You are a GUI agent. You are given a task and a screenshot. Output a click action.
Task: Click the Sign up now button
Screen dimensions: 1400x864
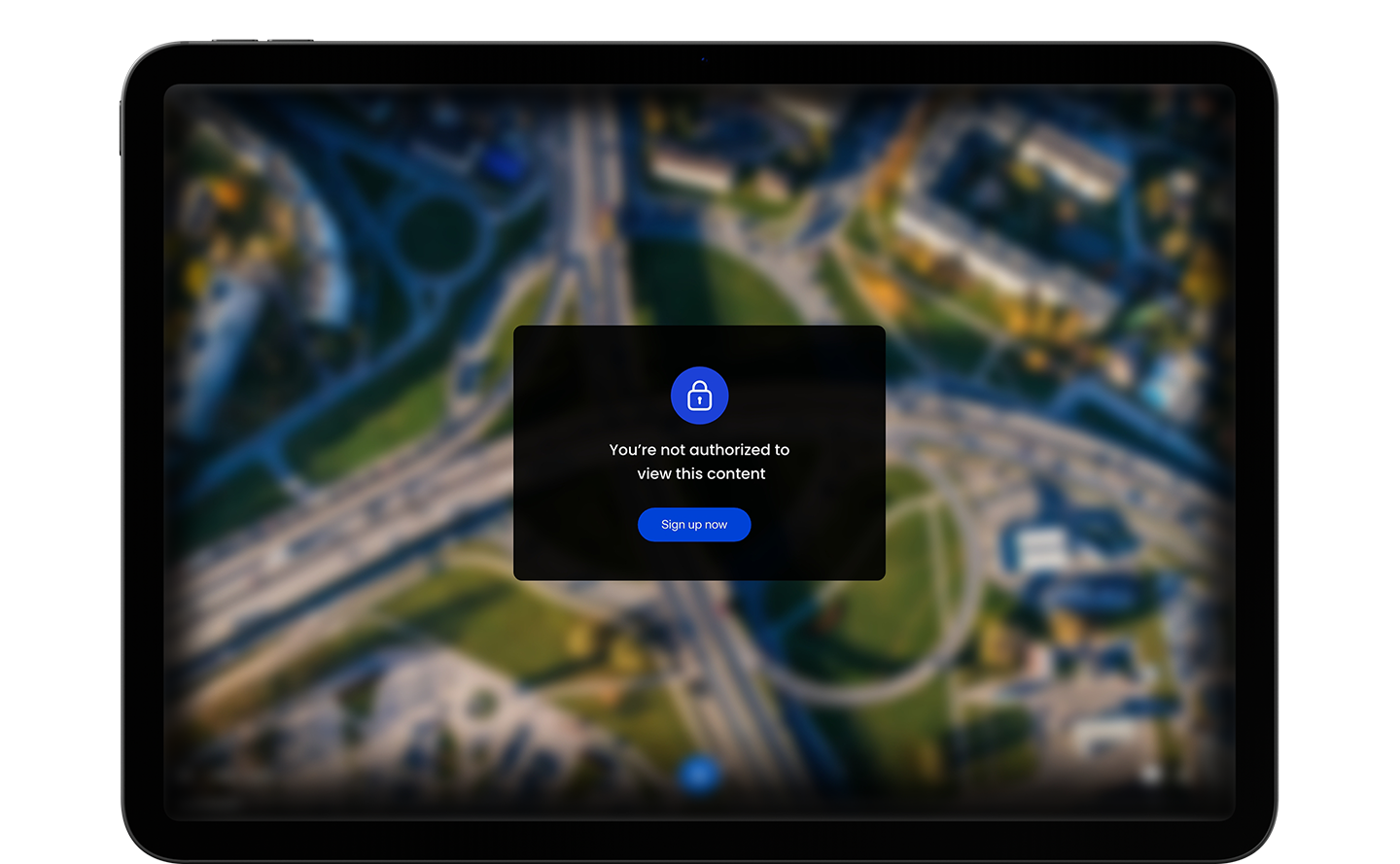click(694, 525)
